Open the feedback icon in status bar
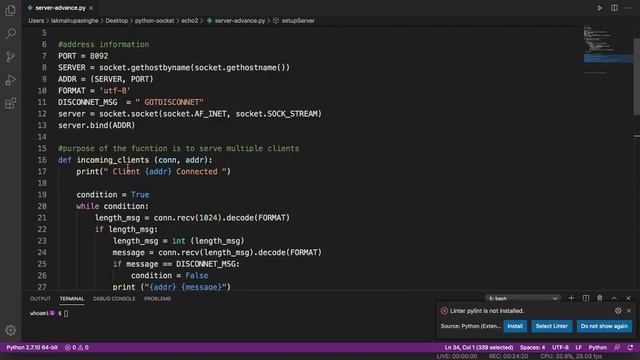 click(617, 348)
